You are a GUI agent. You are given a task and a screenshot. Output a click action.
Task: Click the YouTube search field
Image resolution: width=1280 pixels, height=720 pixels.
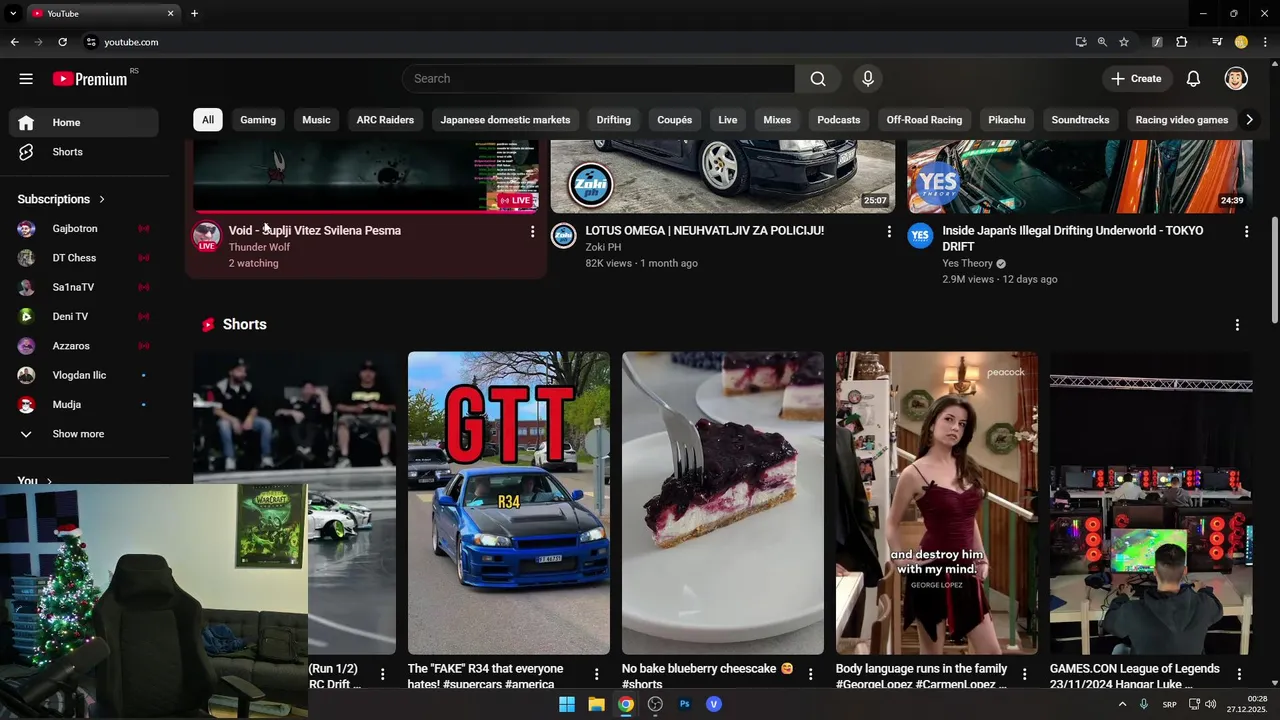click(598, 79)
